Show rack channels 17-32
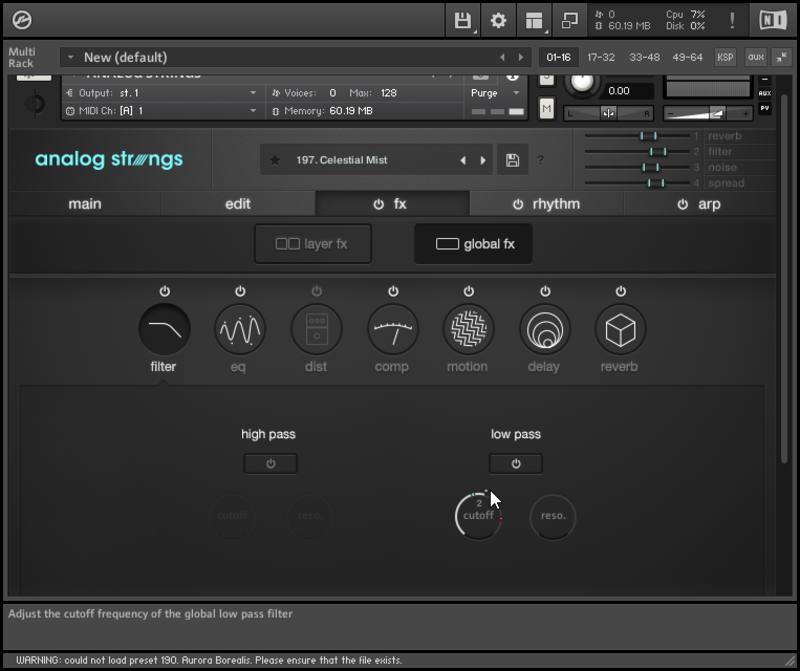 coord(601,57)
